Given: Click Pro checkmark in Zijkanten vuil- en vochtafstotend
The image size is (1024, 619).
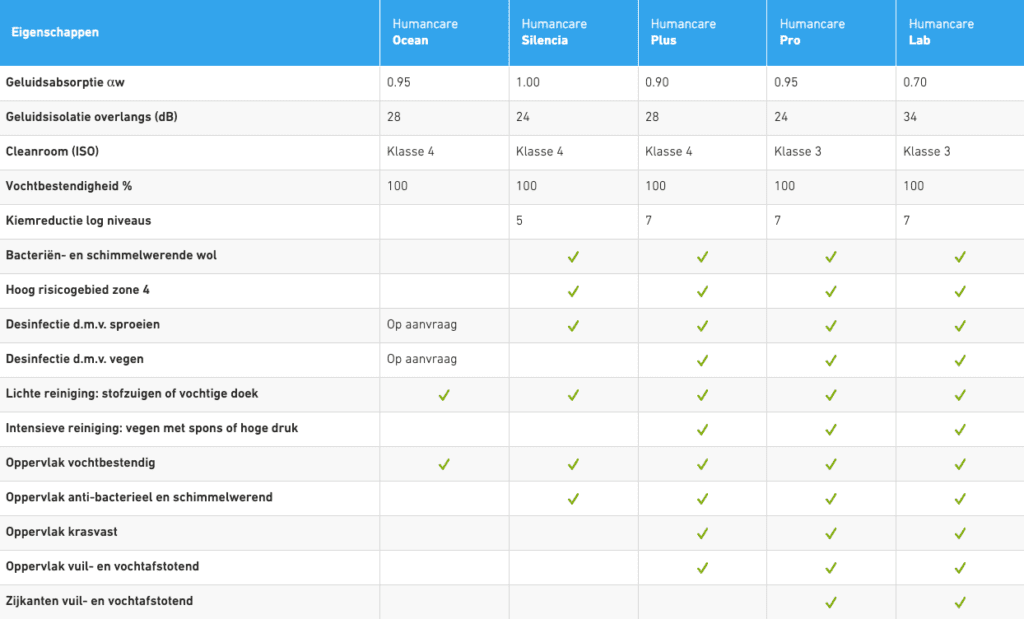Looking at the screenshot, I should pos(831,603).
